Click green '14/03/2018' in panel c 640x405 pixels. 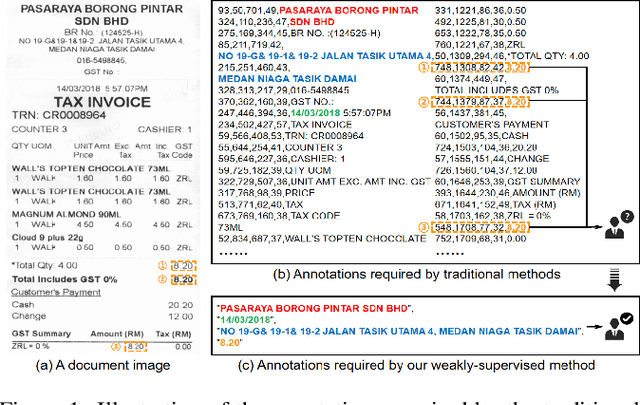coord(245,320)
